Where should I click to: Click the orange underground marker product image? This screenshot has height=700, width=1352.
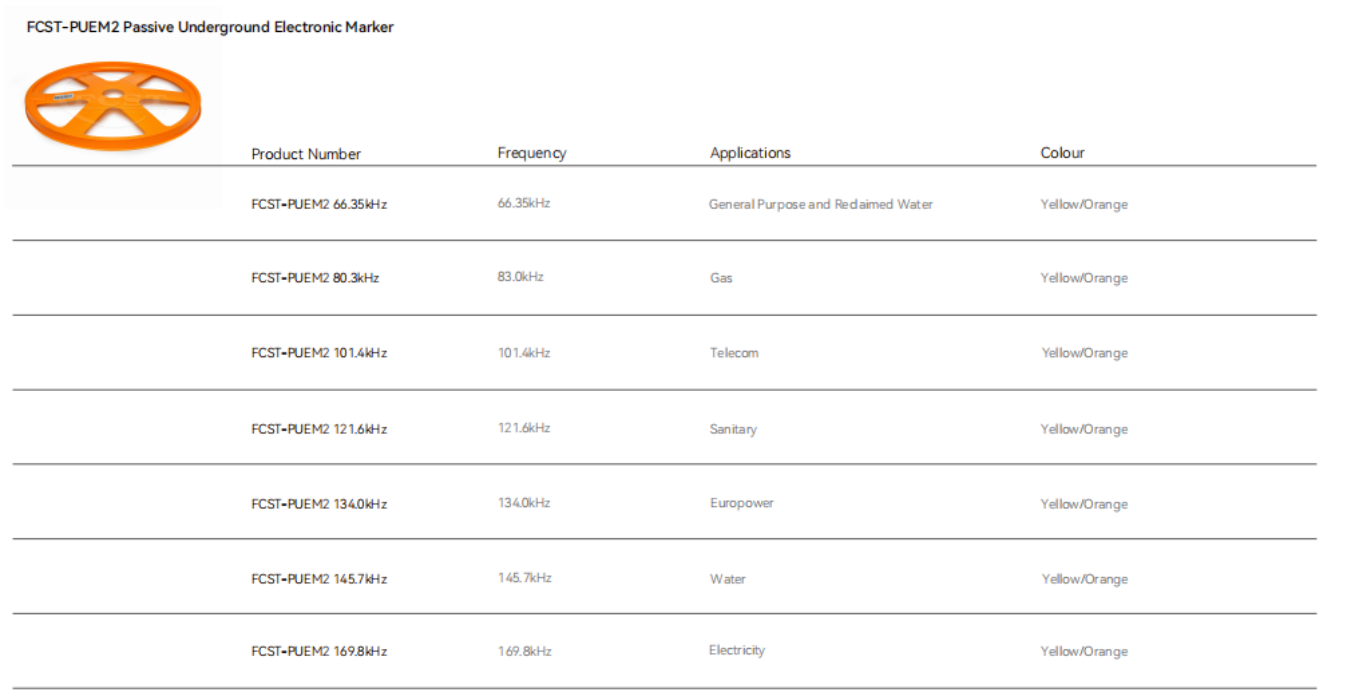(x=112, y=106)
